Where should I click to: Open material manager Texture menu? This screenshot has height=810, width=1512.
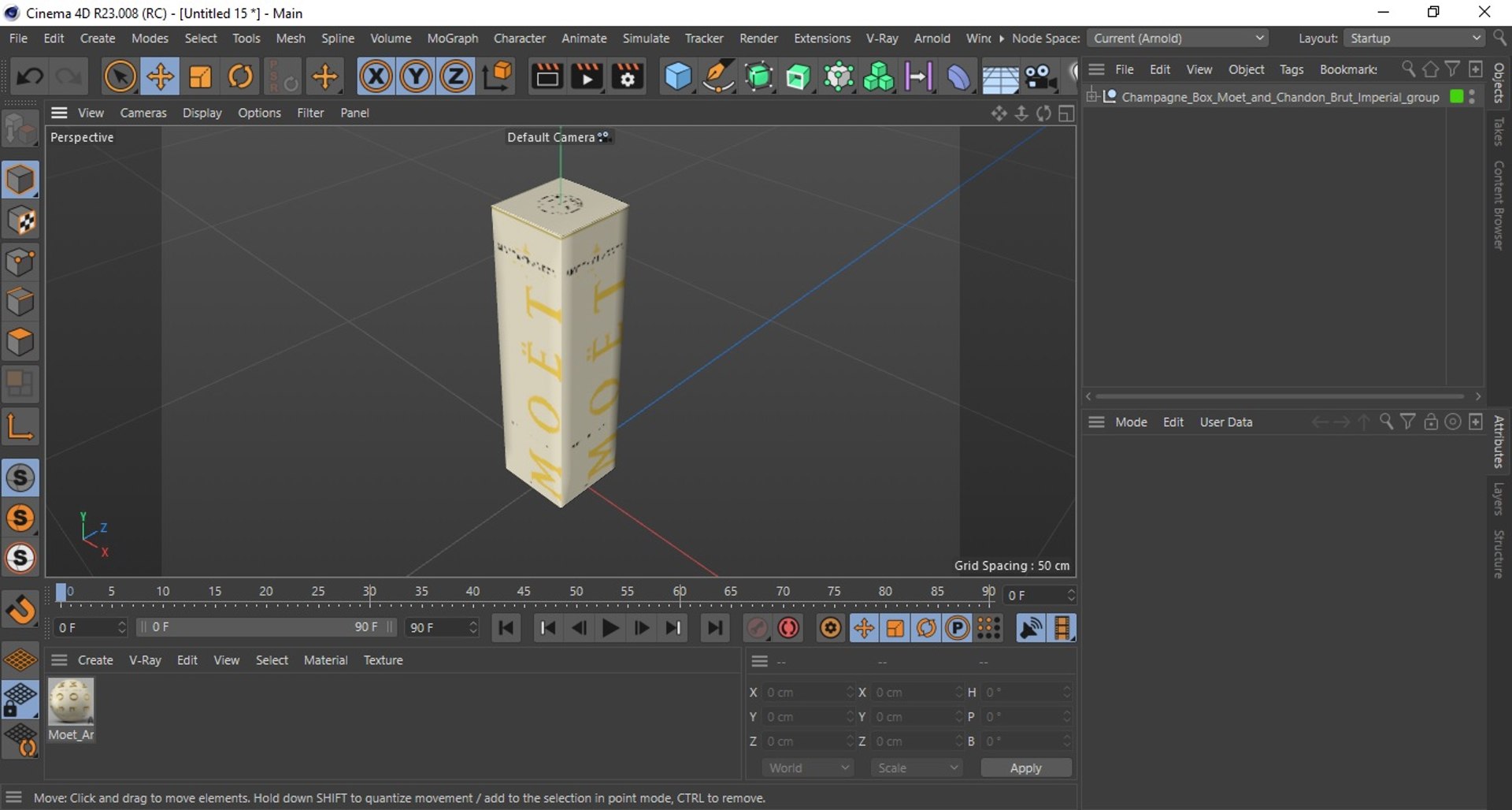(x=383, y=660)
